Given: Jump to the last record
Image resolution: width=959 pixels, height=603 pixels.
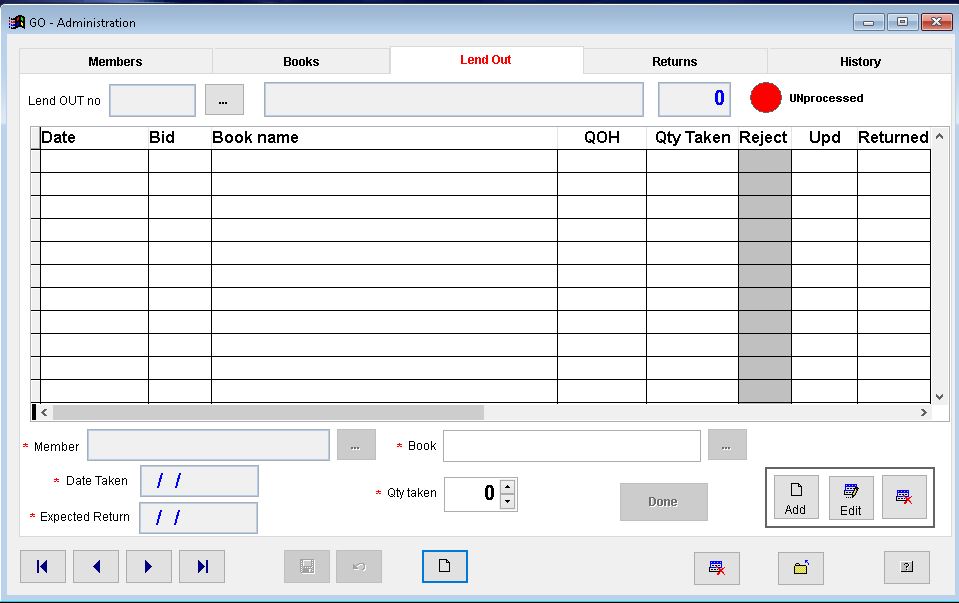Looking at the screenshot, I should point(202,567).
